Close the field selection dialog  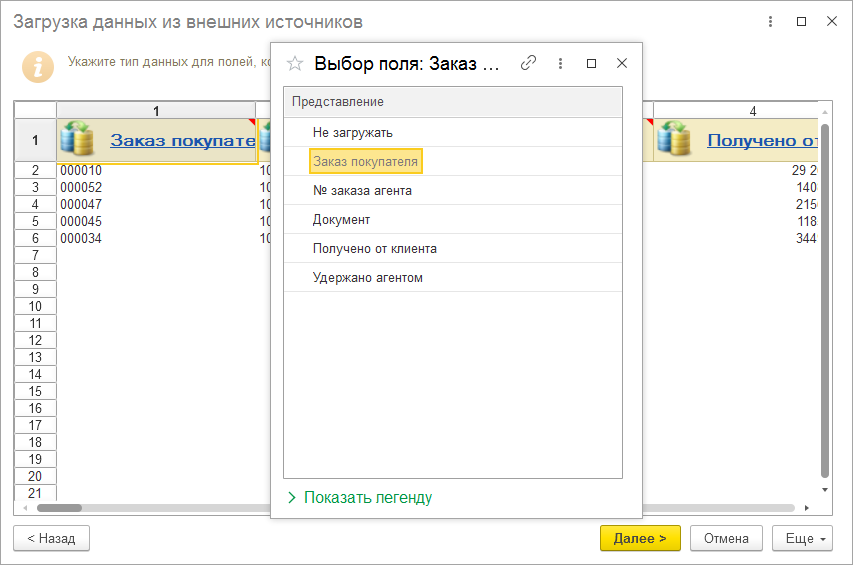(622, 63)
